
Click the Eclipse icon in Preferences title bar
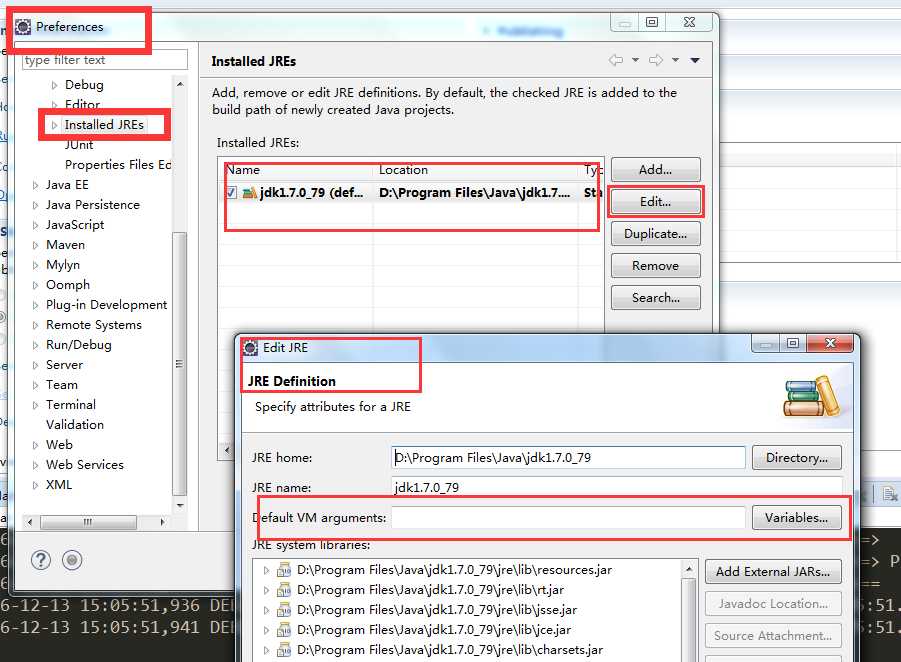[23, 27]
